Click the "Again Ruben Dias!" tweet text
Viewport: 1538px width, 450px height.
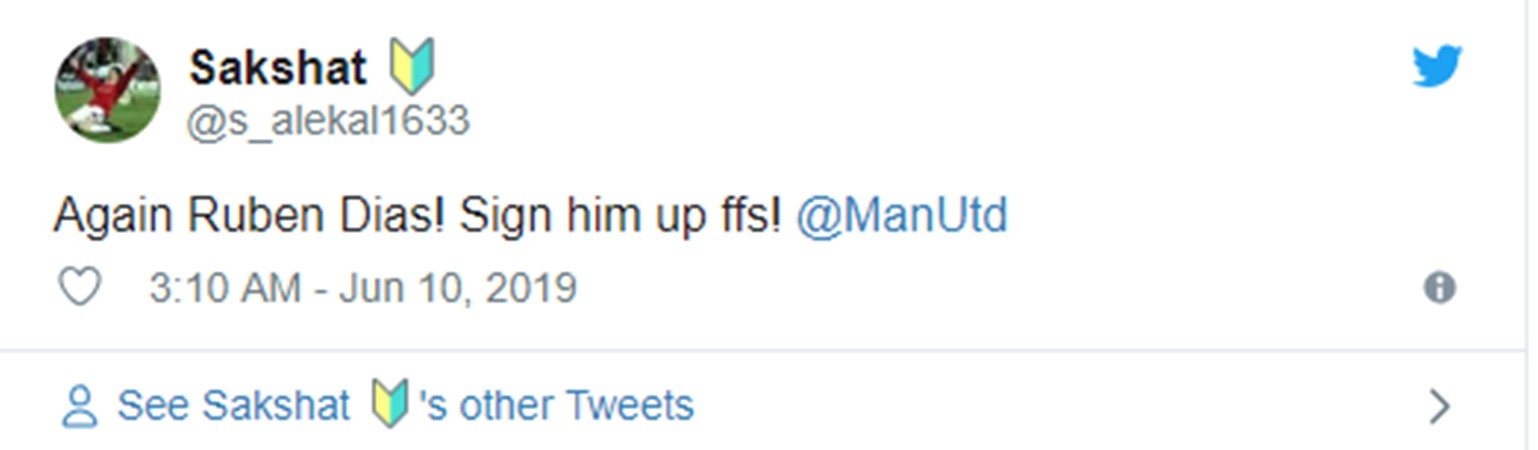pyautogui.click(x=248, y=216)
